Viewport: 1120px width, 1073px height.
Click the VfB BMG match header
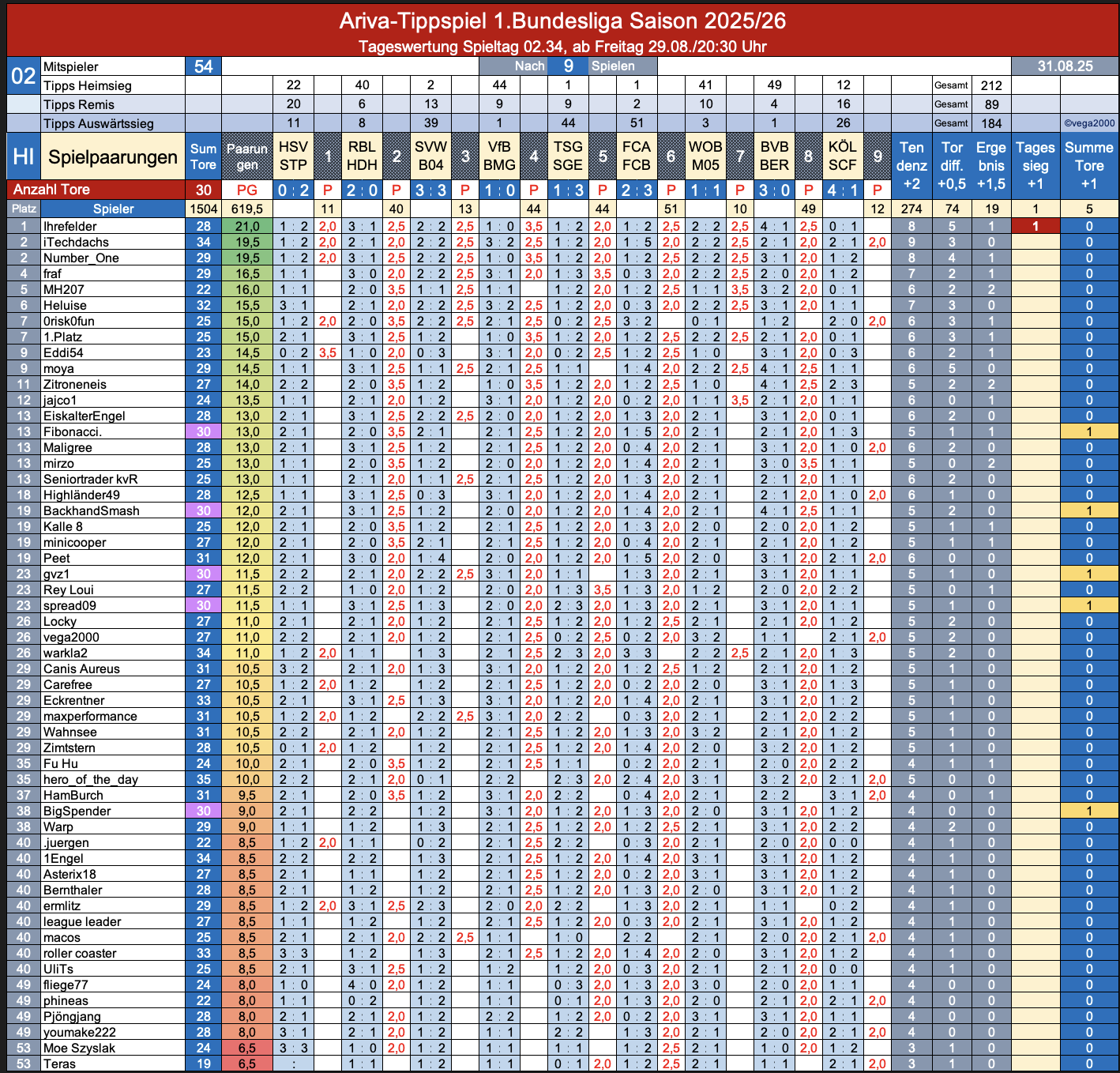pos(499,156)
